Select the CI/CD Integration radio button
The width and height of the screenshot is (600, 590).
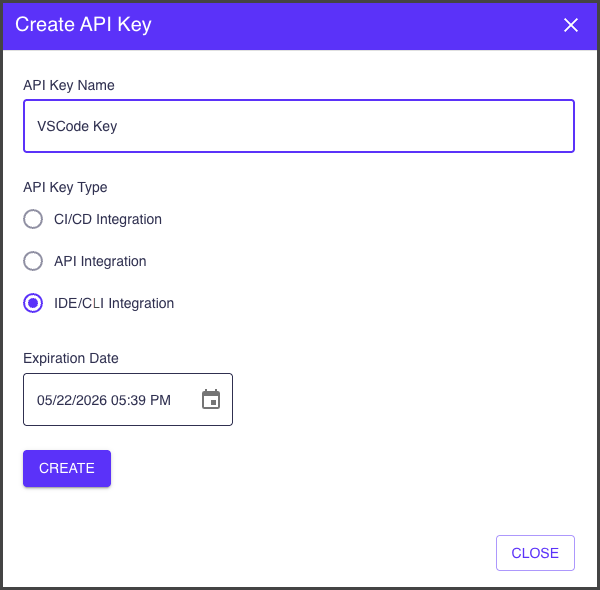(x=33, y=219)
